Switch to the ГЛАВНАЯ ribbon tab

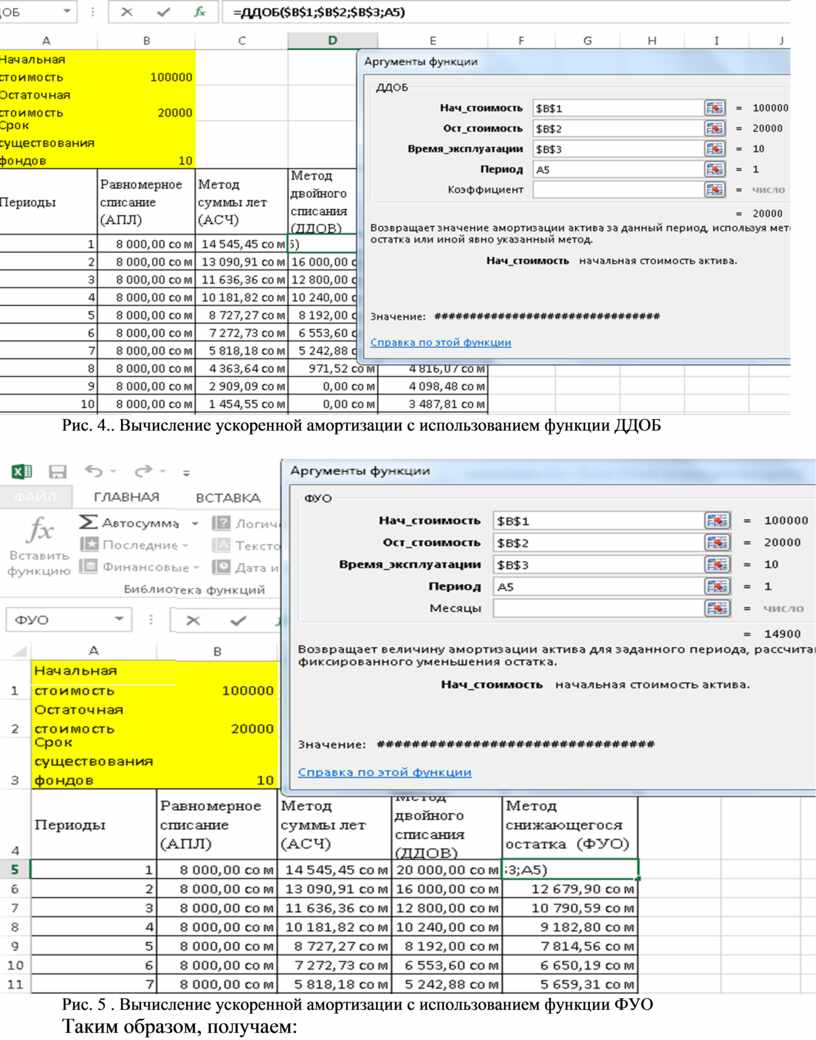pyautogui.click(x=126, y=497)
